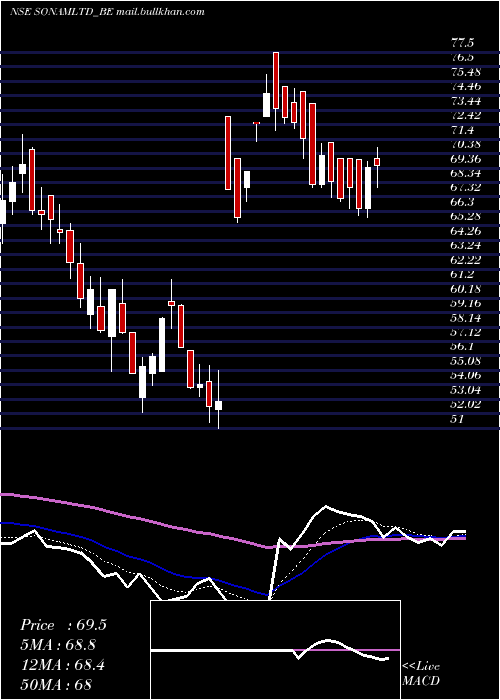Select the 68.34 price axis label
This screenshot has width=500, height=700.
click(465, 173)
